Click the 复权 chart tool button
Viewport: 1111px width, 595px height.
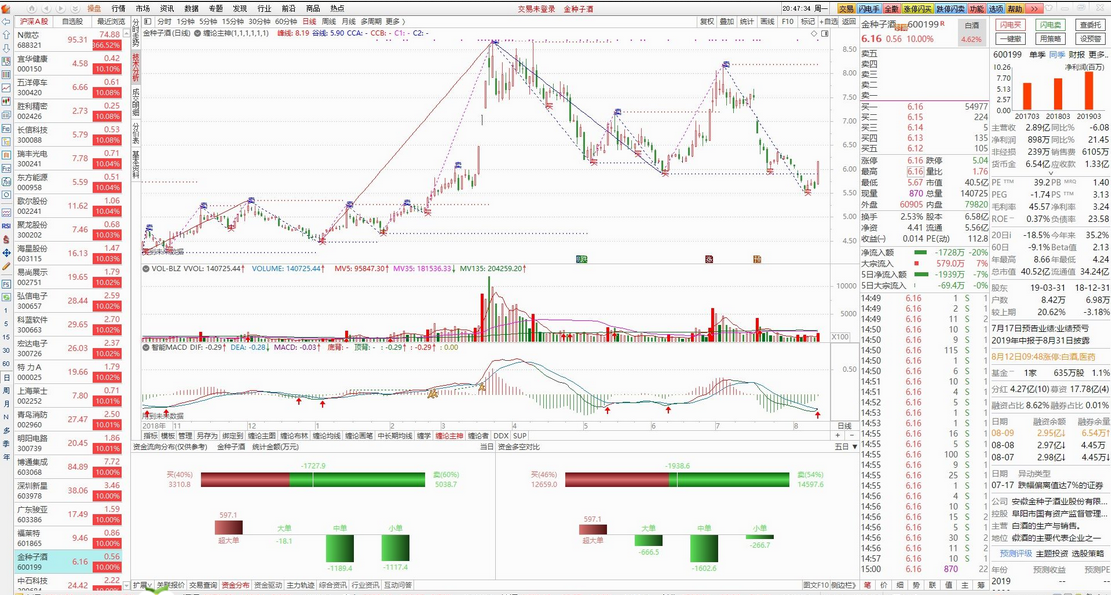[x=707, y=21]
